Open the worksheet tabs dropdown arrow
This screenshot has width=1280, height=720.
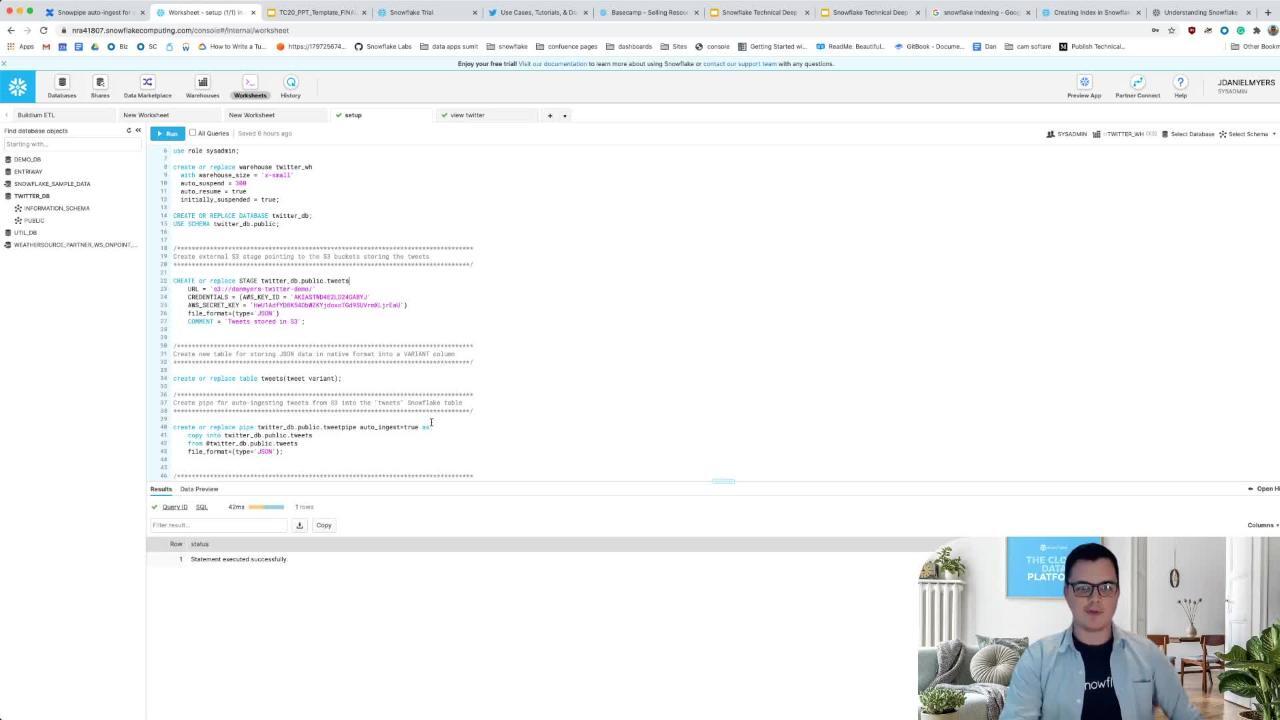coord(564,115)
